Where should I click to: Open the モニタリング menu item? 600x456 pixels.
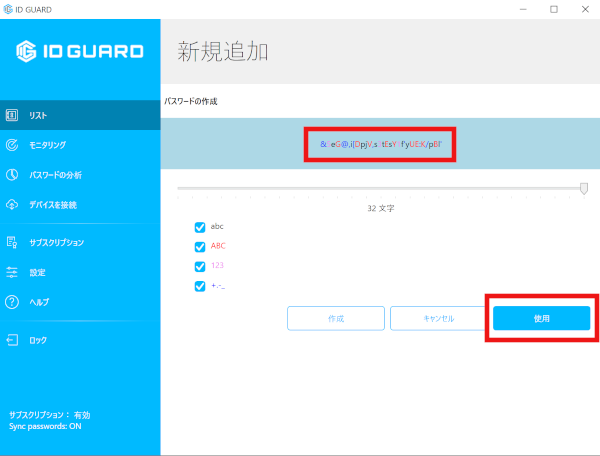click(80, 145)
